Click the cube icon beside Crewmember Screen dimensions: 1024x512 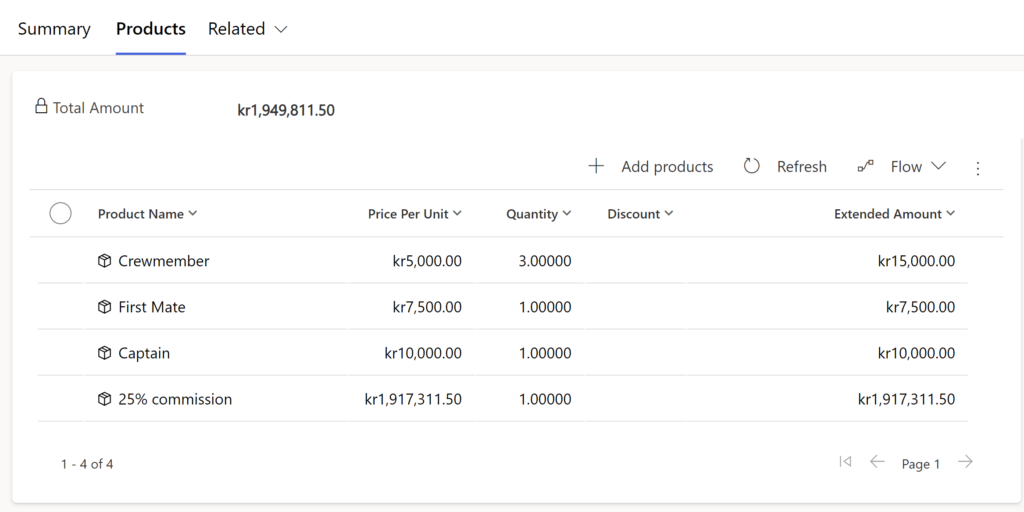pos(104,261)
